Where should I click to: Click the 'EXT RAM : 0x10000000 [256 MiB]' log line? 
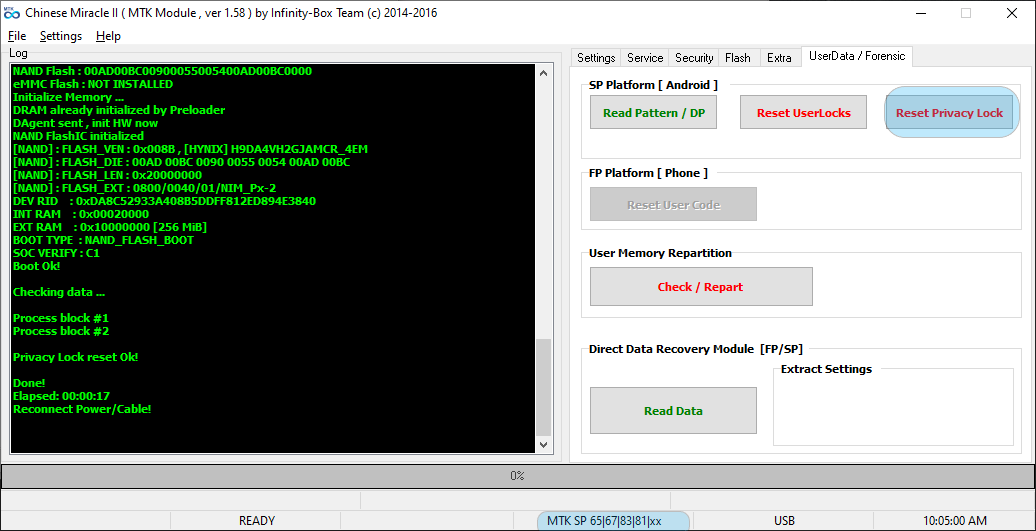[x=110, y=227]
